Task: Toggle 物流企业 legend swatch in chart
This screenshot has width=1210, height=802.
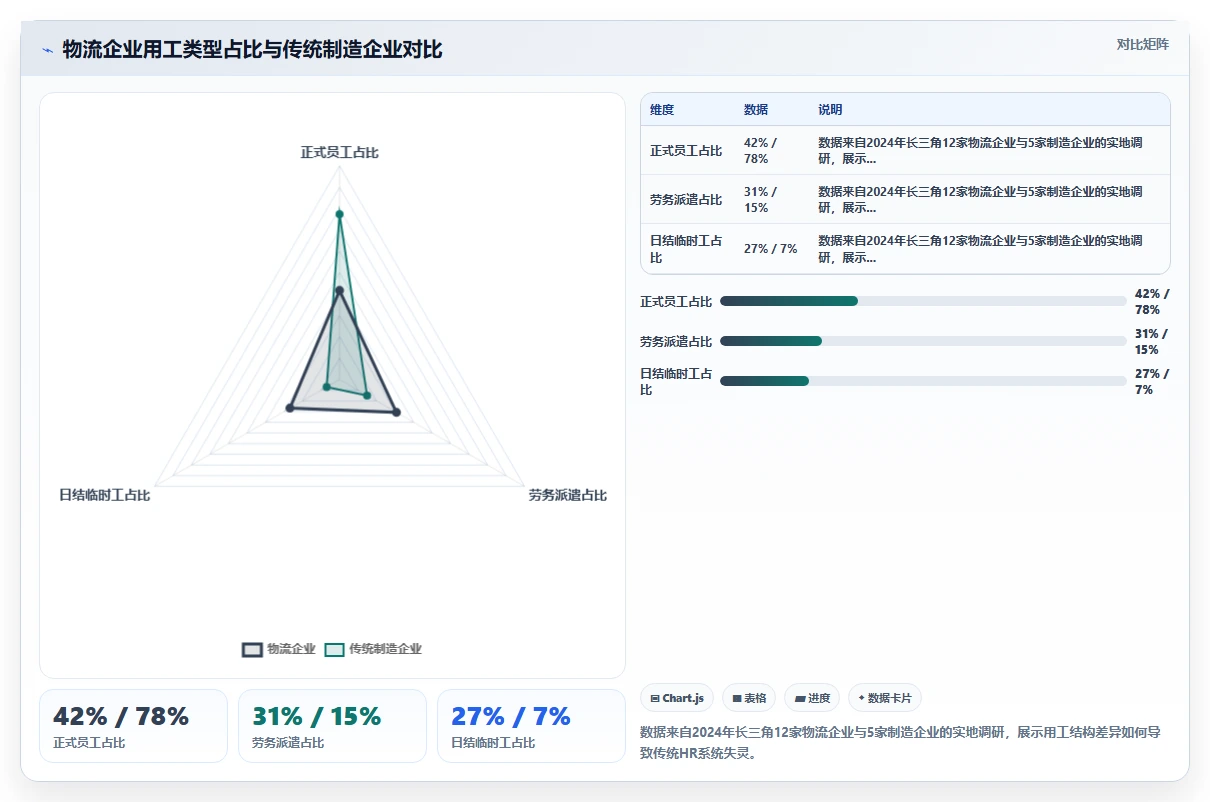Action: point(253,649)
